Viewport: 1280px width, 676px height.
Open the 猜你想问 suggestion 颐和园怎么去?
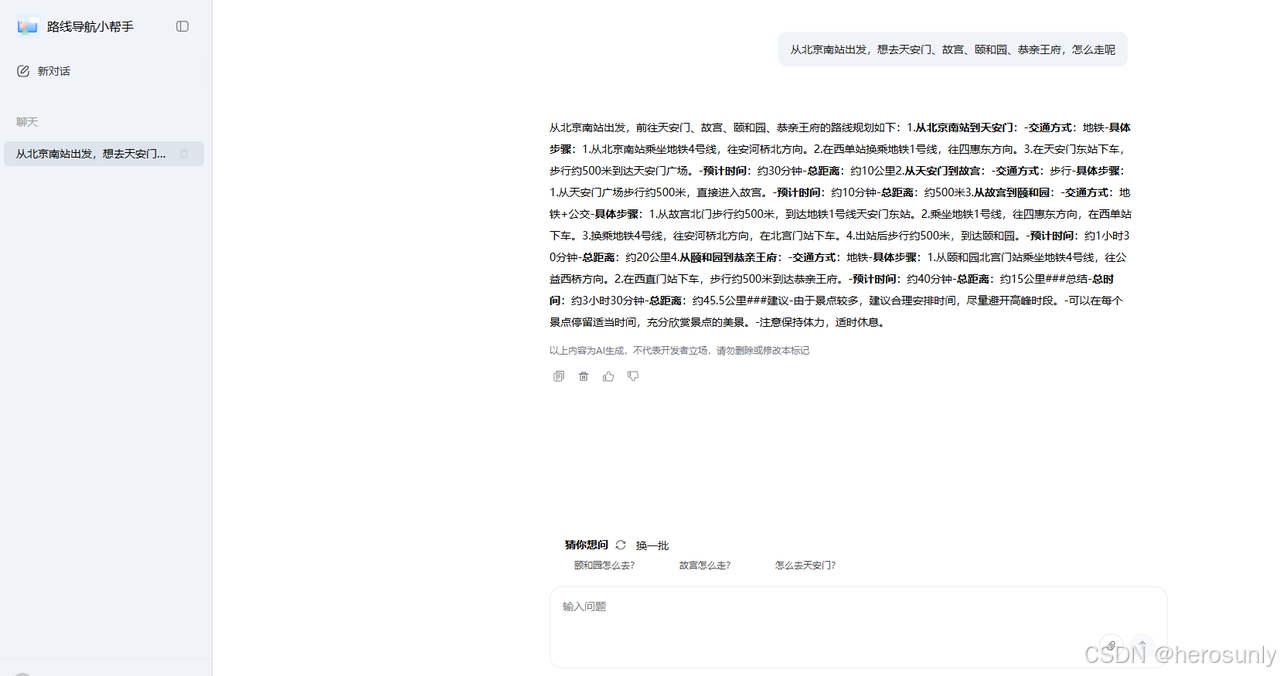[x=603, y=565]
